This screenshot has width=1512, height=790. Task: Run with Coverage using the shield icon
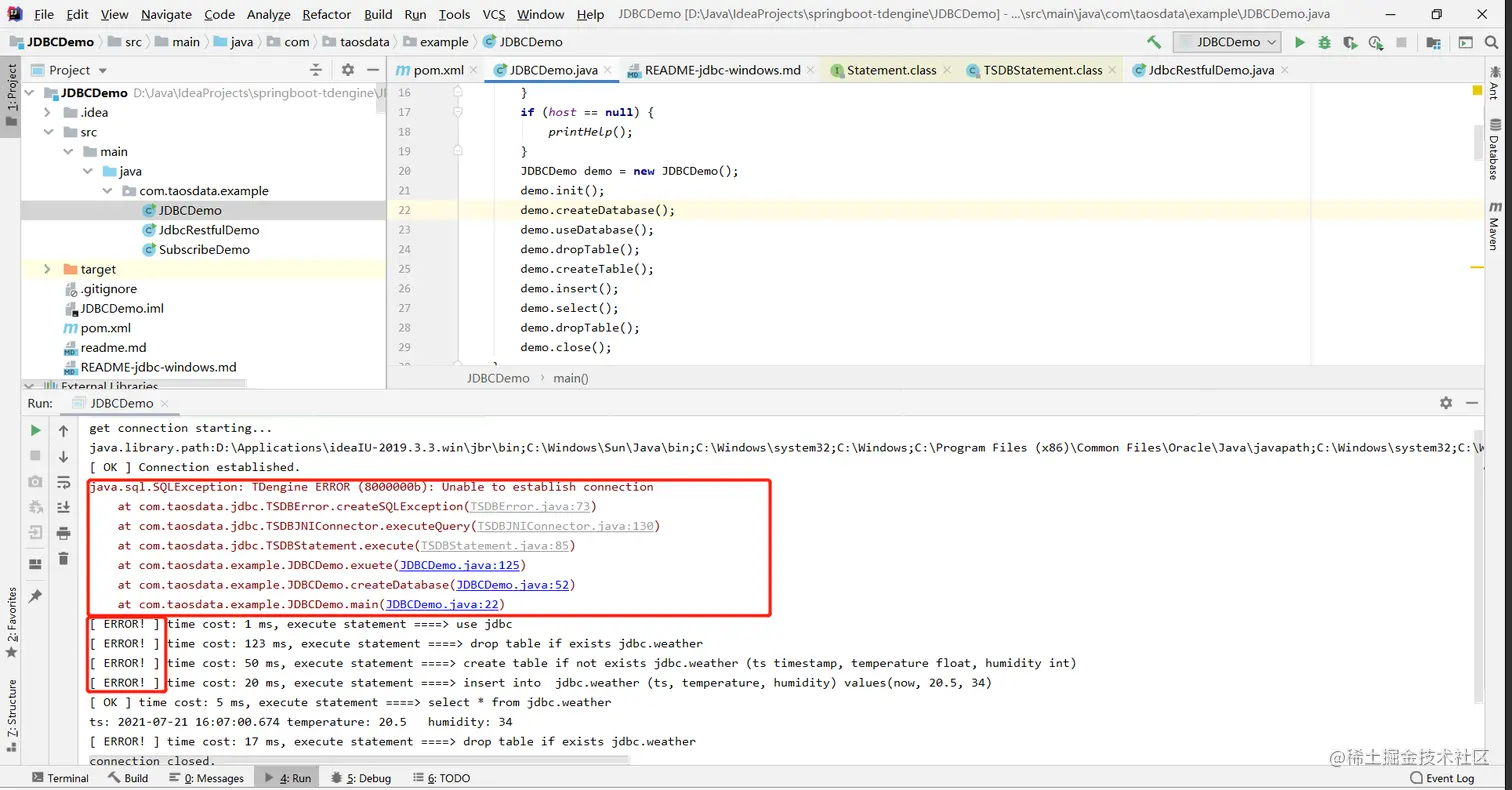click(x=1351, y=42)
